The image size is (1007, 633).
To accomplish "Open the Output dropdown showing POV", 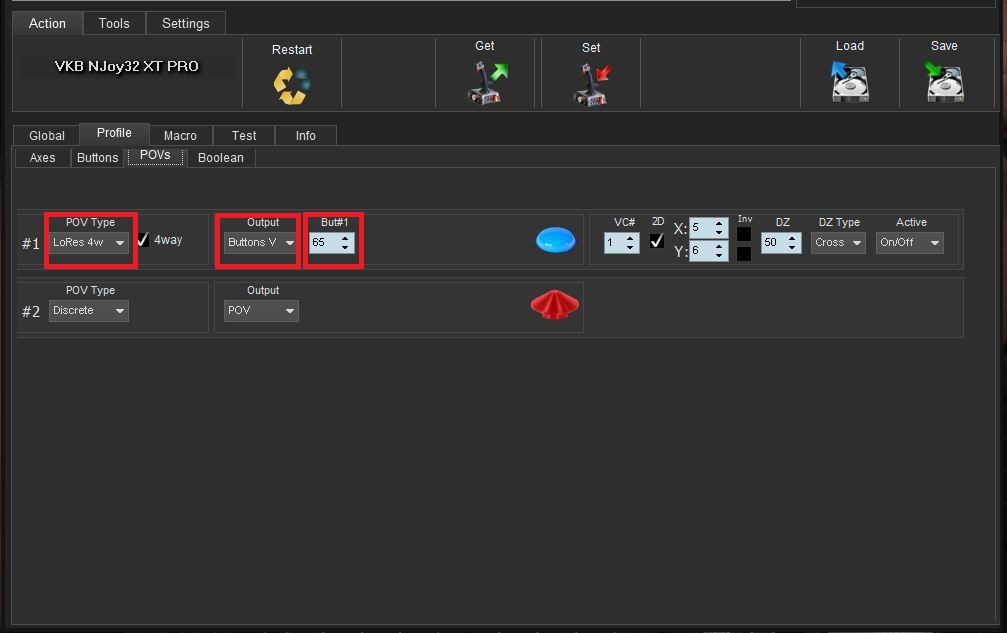I will (x=261, y=311).
